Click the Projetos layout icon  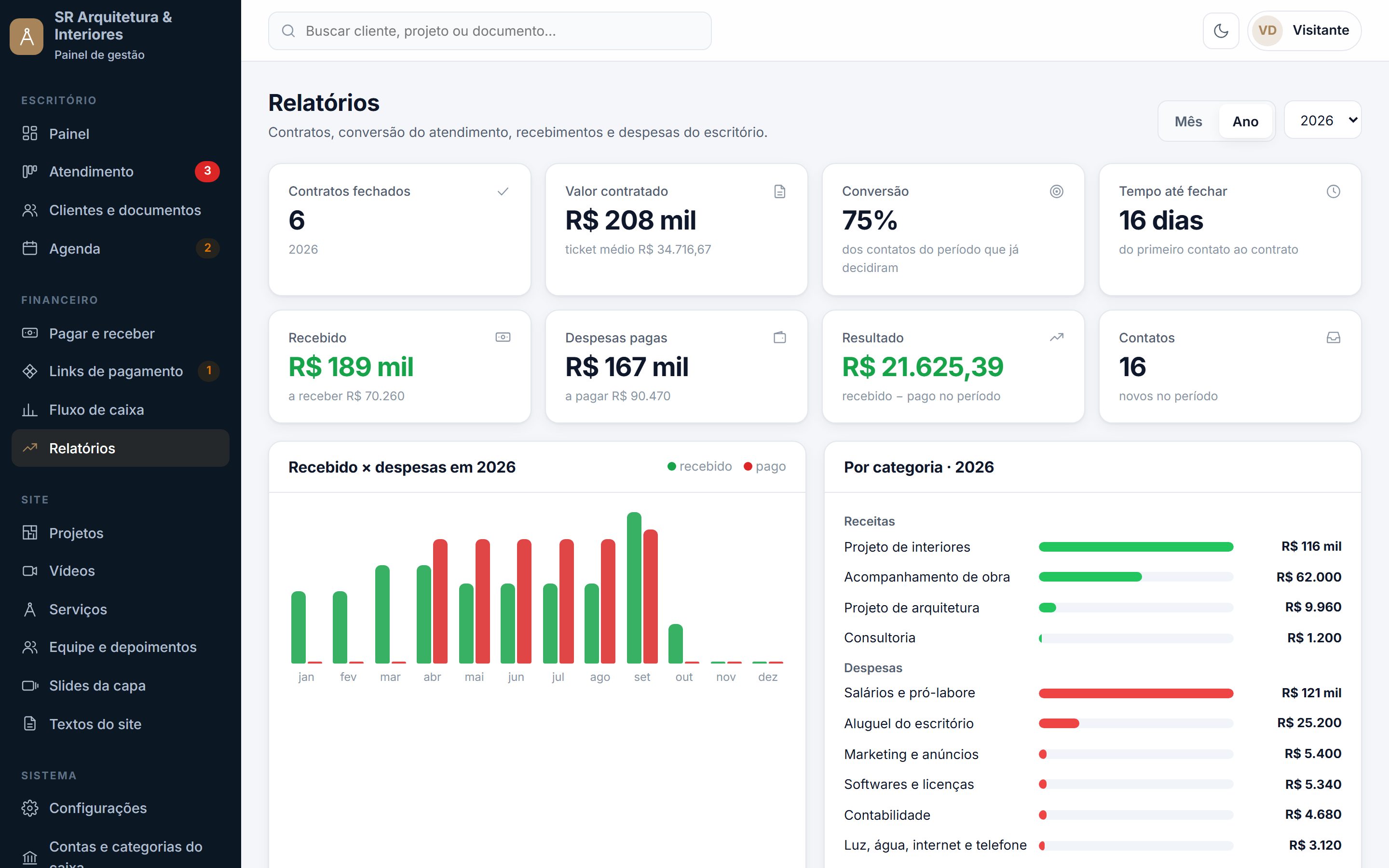30,533
